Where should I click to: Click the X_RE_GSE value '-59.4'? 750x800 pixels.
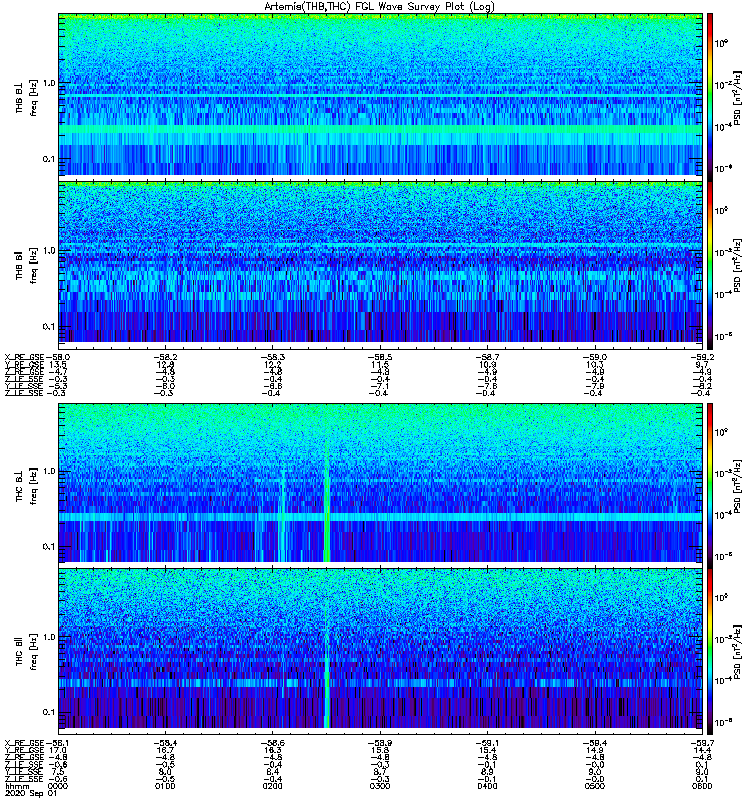pyautogui.click(x=595, y=743)
